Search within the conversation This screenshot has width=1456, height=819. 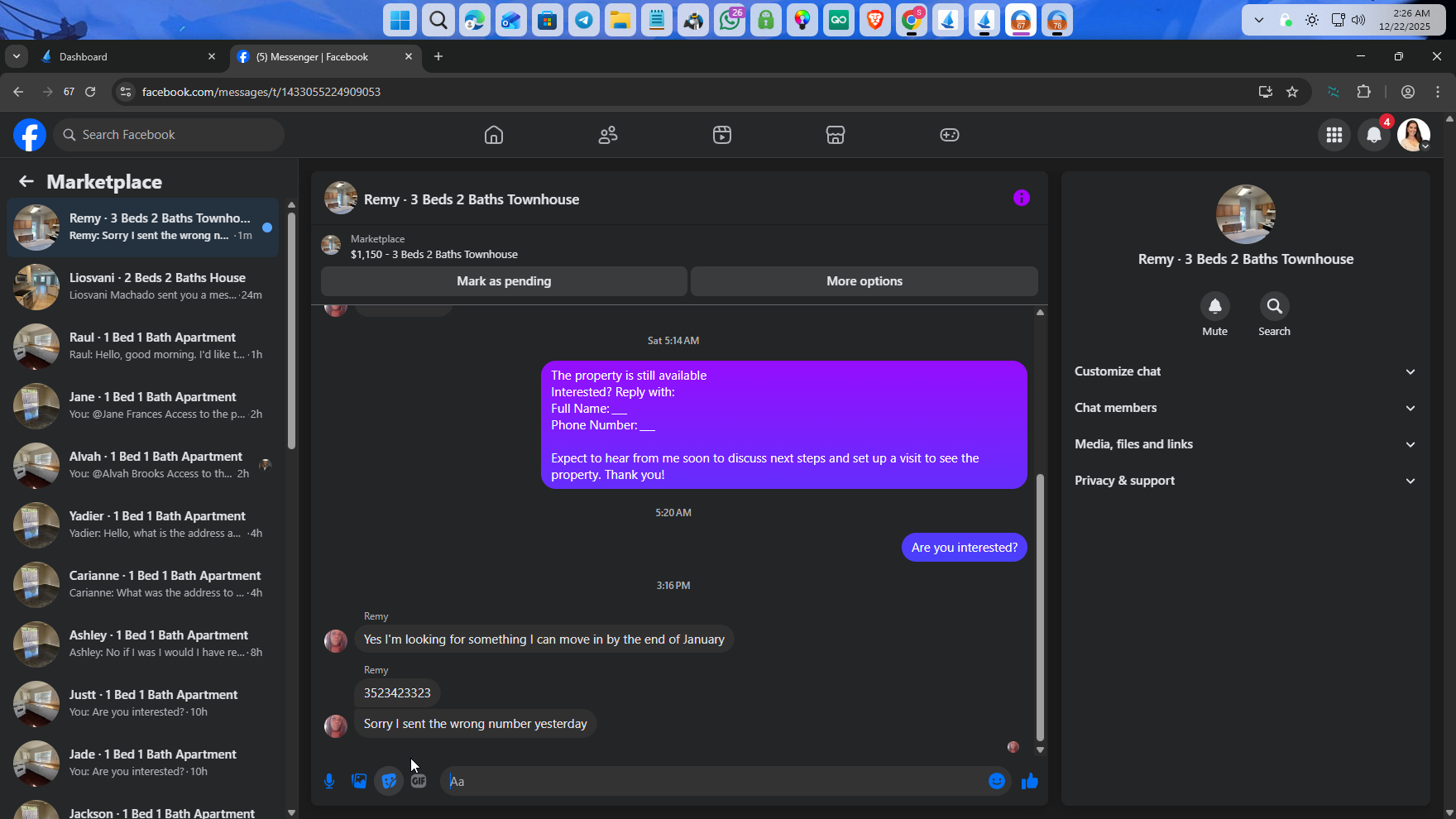coord(1274,306)
